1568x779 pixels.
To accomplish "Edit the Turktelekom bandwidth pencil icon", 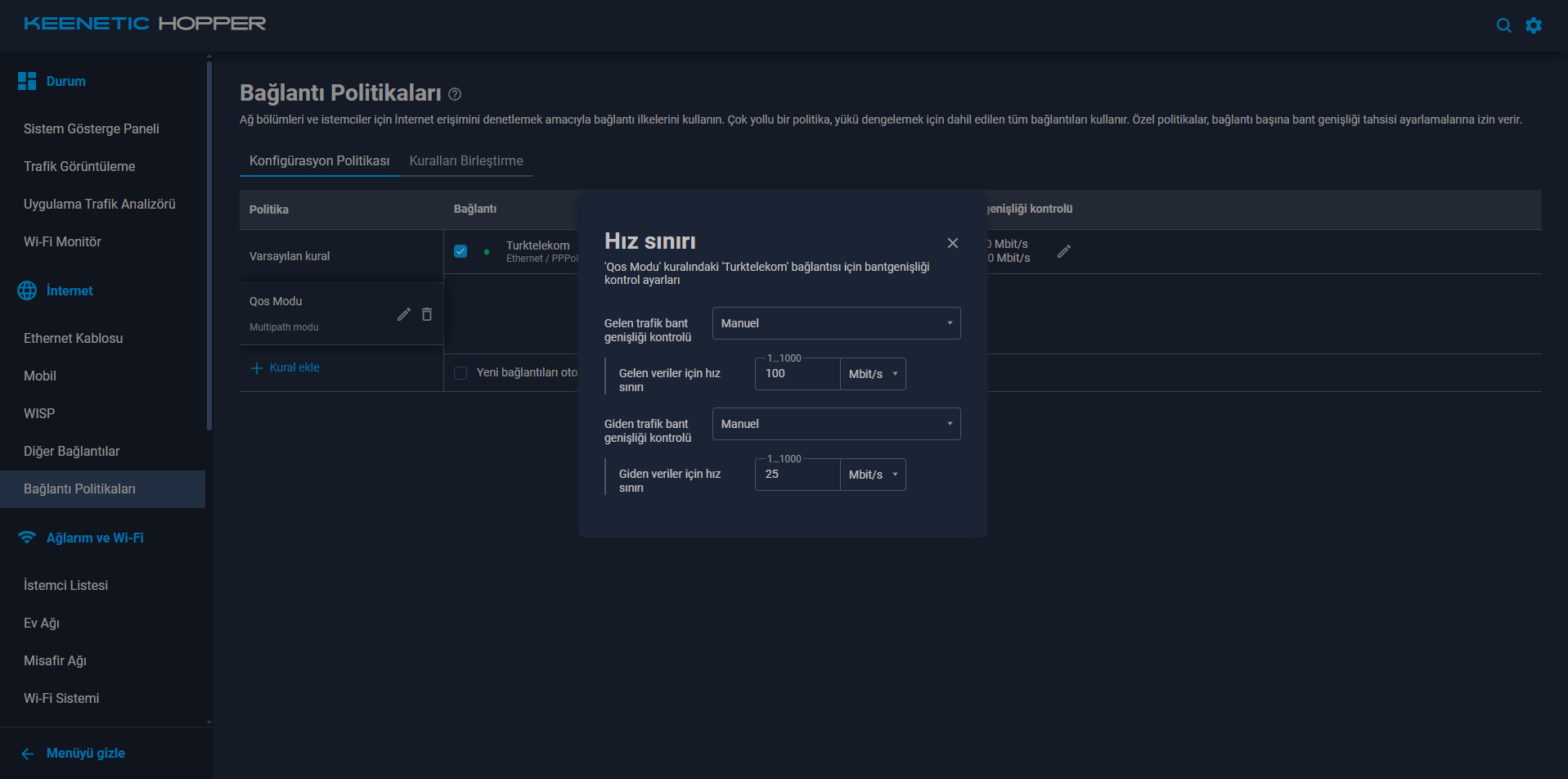I will (x=1064, y=251).
